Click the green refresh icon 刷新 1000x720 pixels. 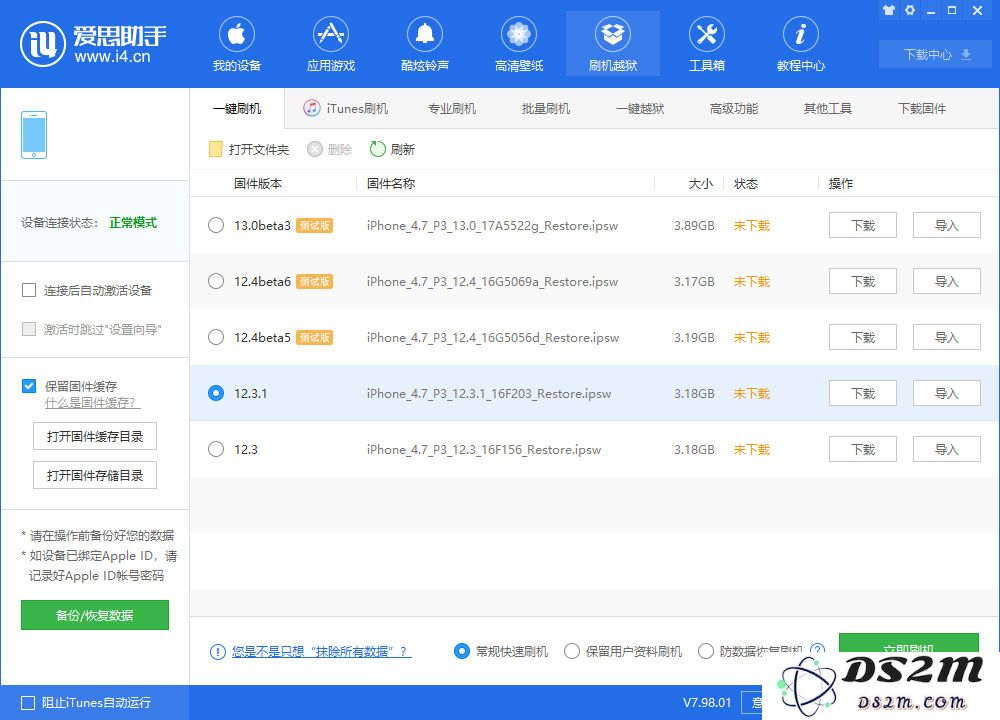click(x=378, y=149)
